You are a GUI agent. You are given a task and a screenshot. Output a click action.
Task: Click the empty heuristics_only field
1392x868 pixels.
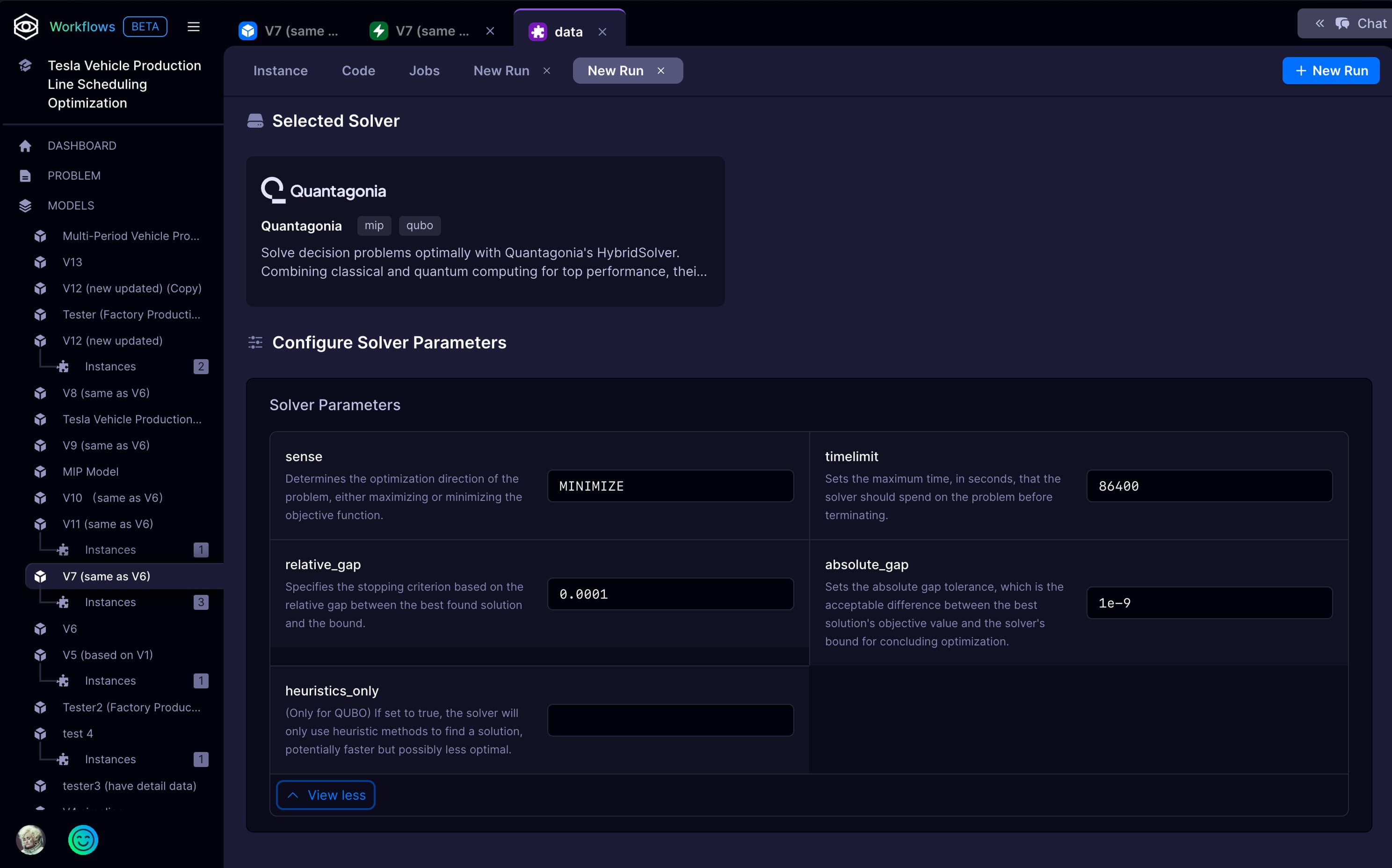click(670, 721)
